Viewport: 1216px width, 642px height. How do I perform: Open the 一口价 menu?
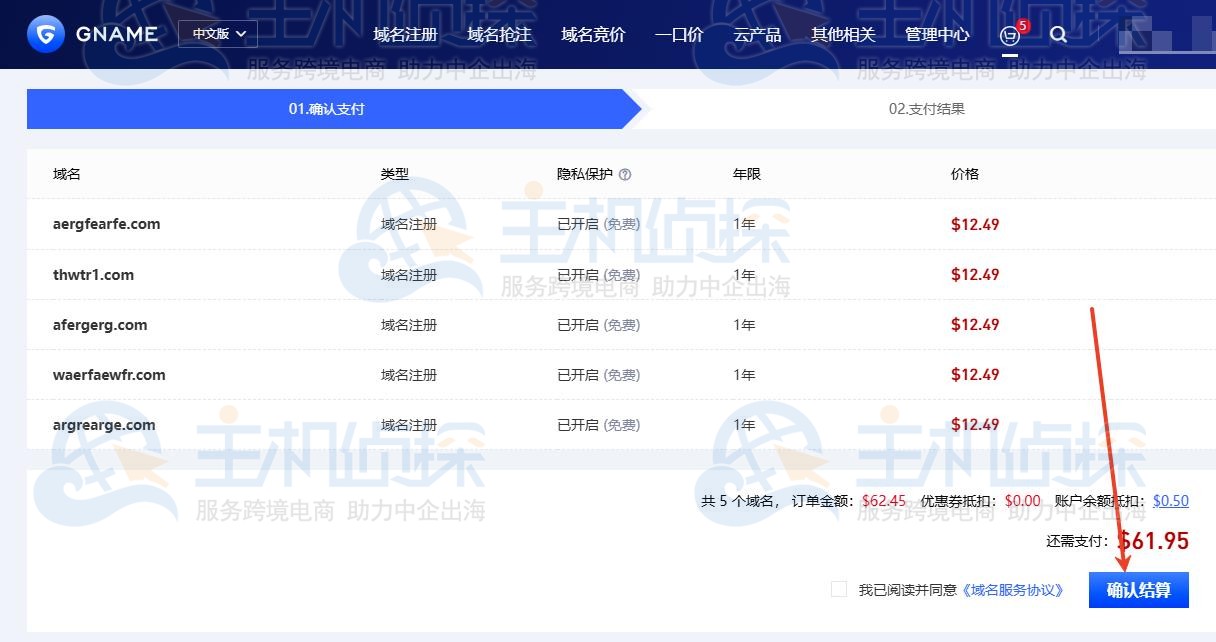tap(679, 34)
